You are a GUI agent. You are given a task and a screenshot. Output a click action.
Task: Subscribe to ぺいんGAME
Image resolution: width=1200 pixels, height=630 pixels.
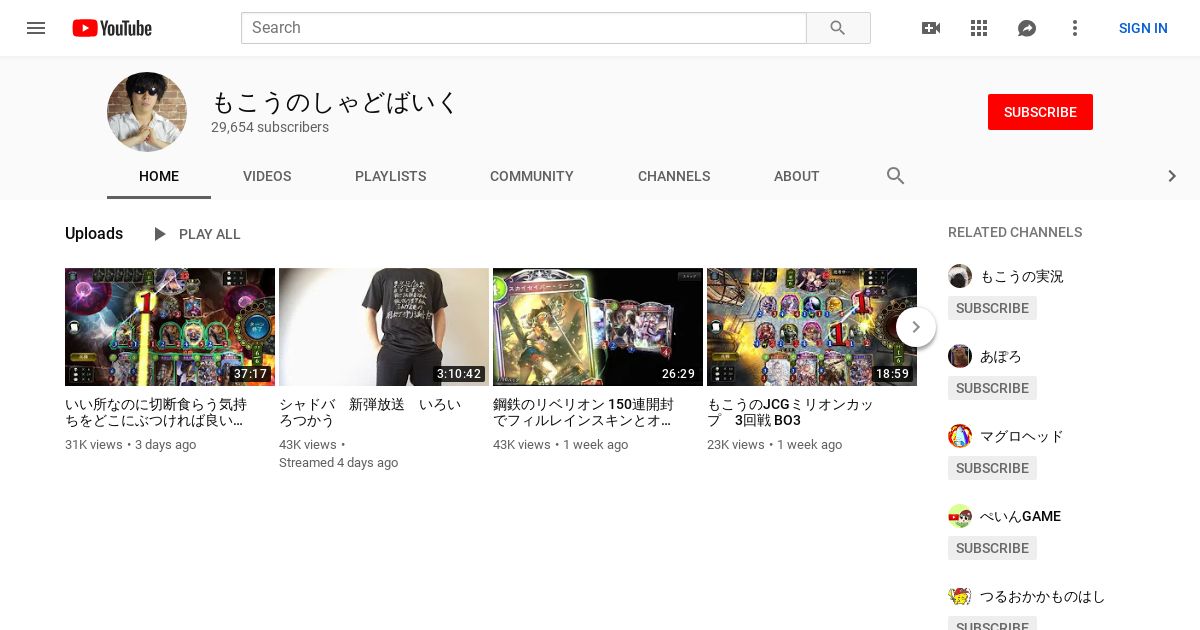point(992,548)
